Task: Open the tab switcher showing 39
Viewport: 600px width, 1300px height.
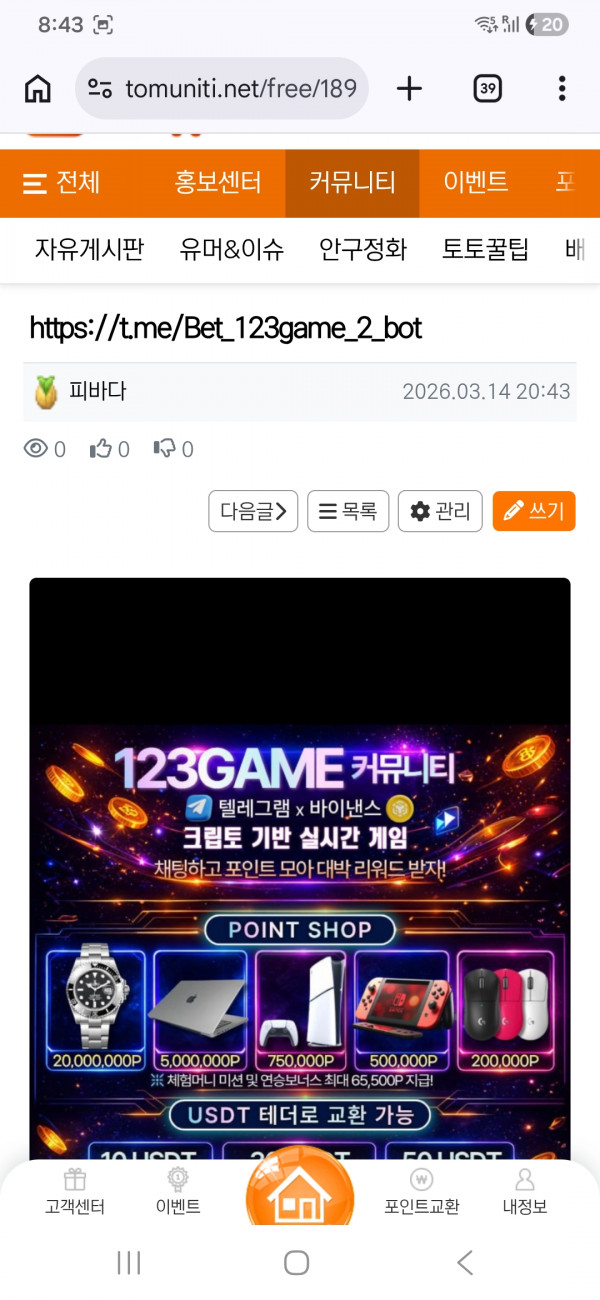Action: tap(487, 89)
